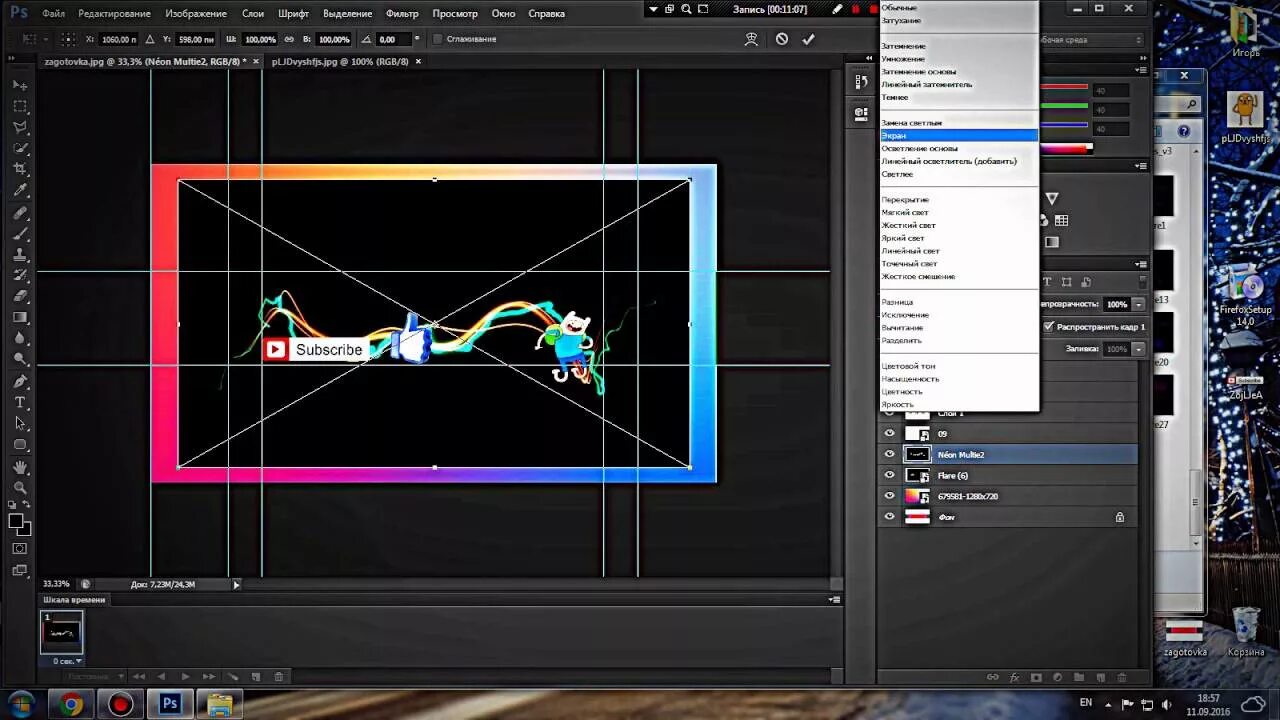Image resolution: width=1280 pixels, height=720 pixels.
Task: Add a layer style with fx icon
Action: (x=1014, y=678)
